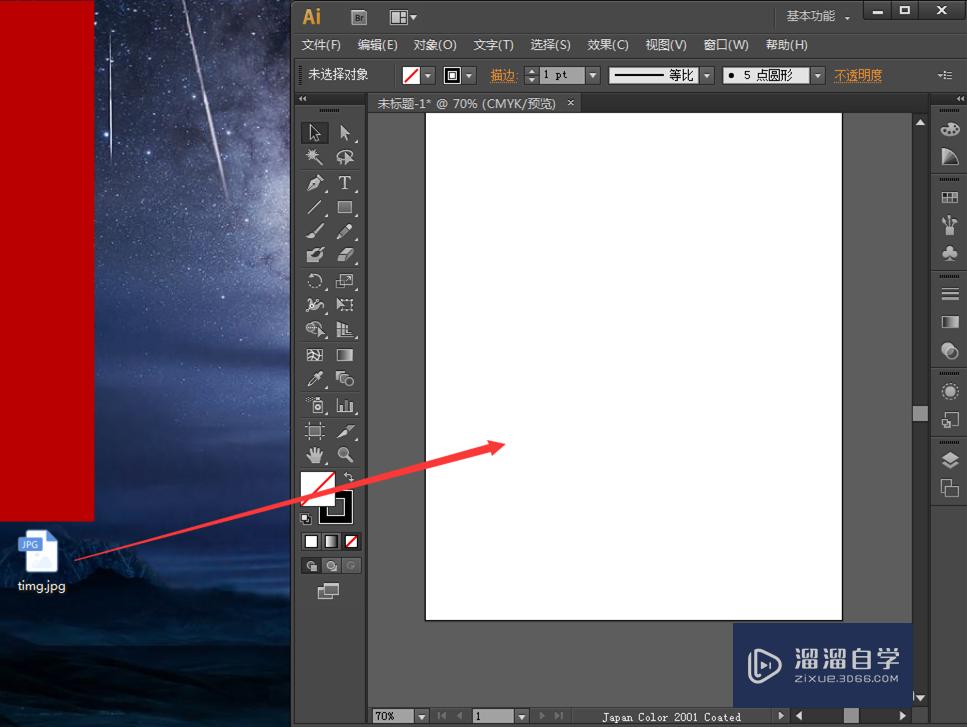967x727 pixels.
Task: Click the 描边 stroke panel link
Action: click(502, 75)
